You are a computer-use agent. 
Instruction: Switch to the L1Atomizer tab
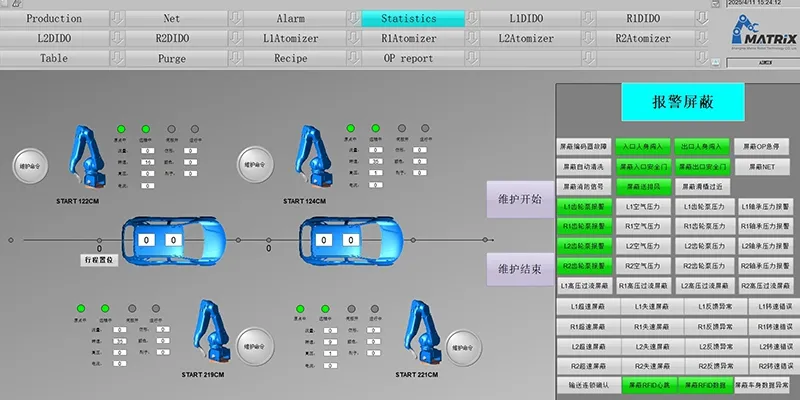click(x=290, y=38)
